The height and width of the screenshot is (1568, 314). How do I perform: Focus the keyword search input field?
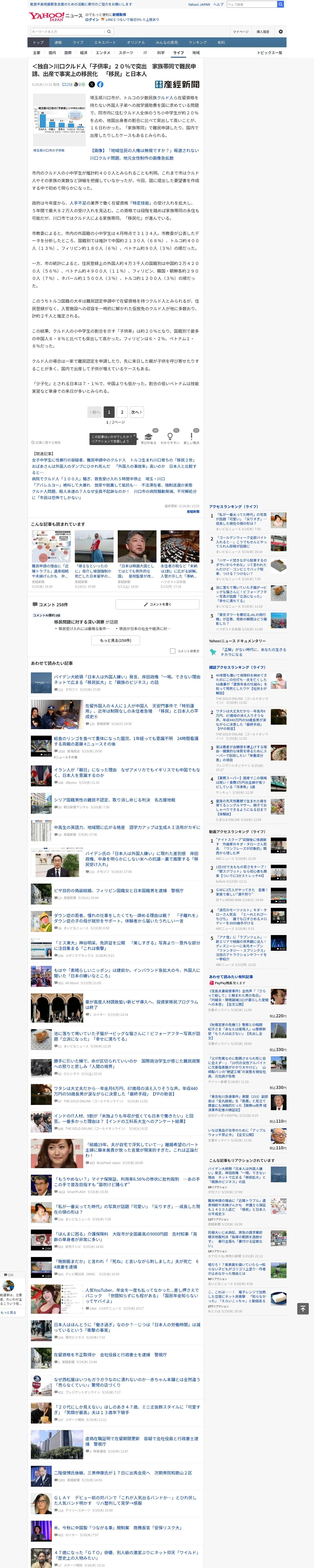68,32
